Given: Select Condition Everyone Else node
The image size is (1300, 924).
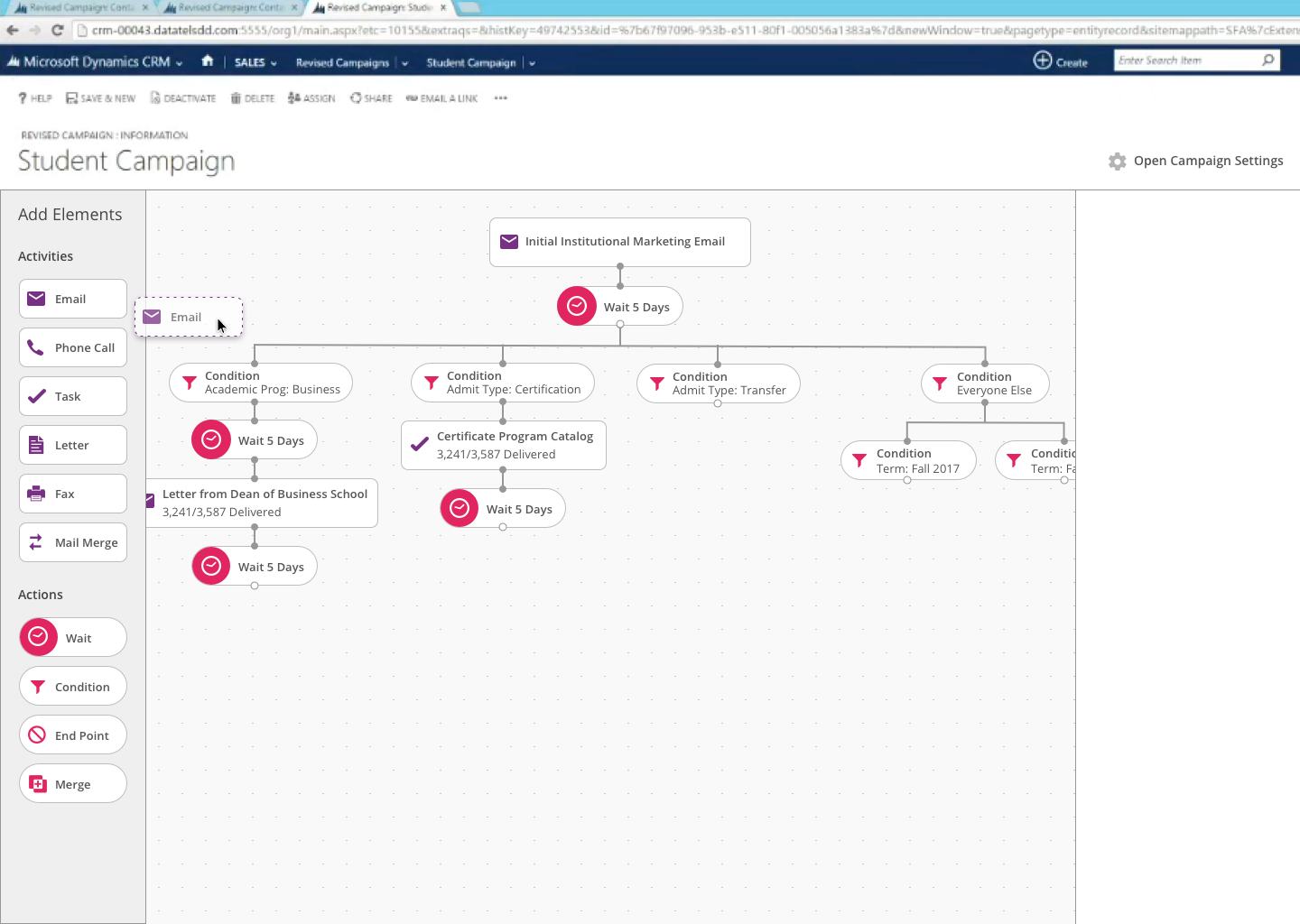Looking at the screenshot, I should click(985, 383).
